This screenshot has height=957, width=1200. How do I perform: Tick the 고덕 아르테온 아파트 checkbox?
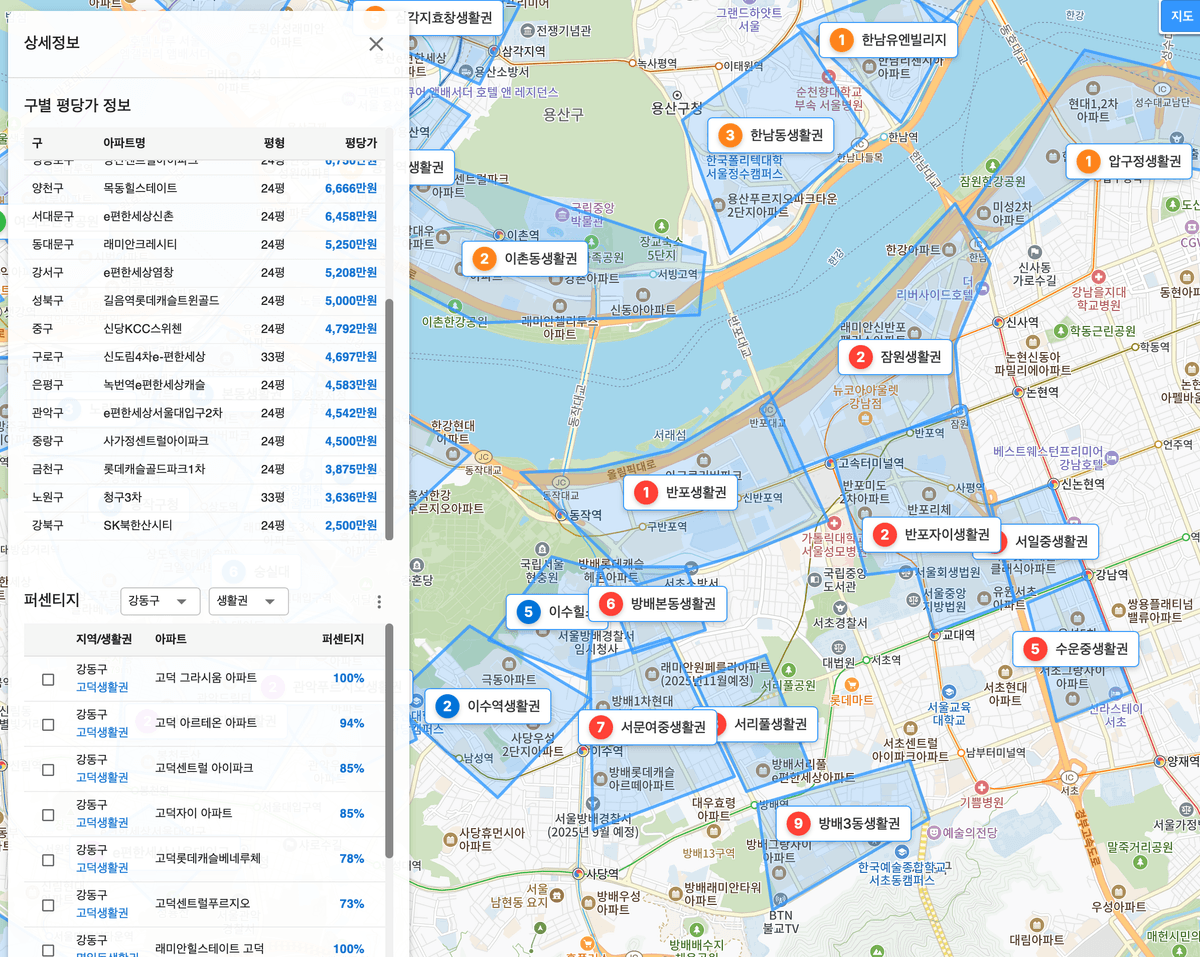pyautogui.click(x=48, y=724)
